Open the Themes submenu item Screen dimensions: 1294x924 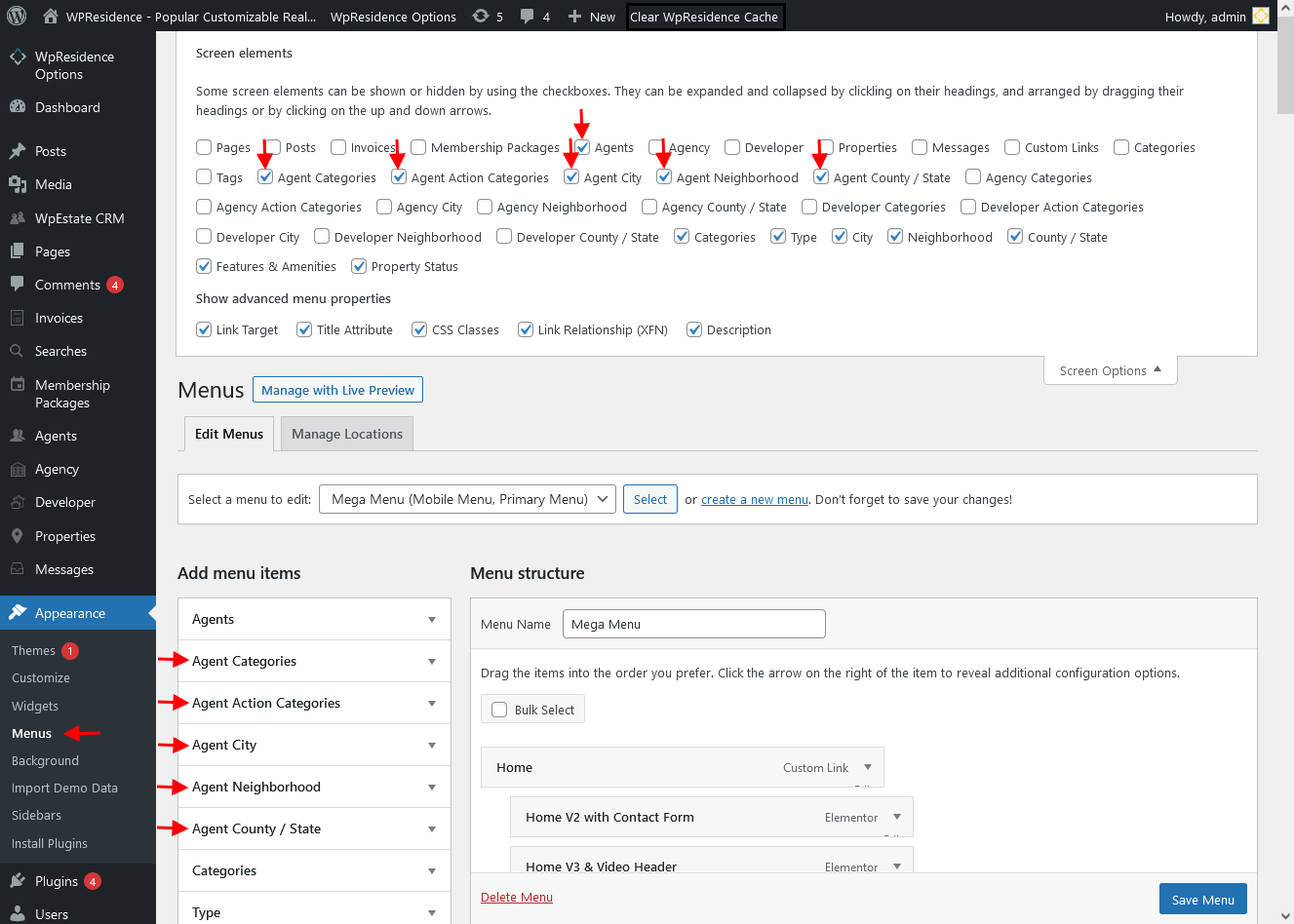(x=33, y=650)
